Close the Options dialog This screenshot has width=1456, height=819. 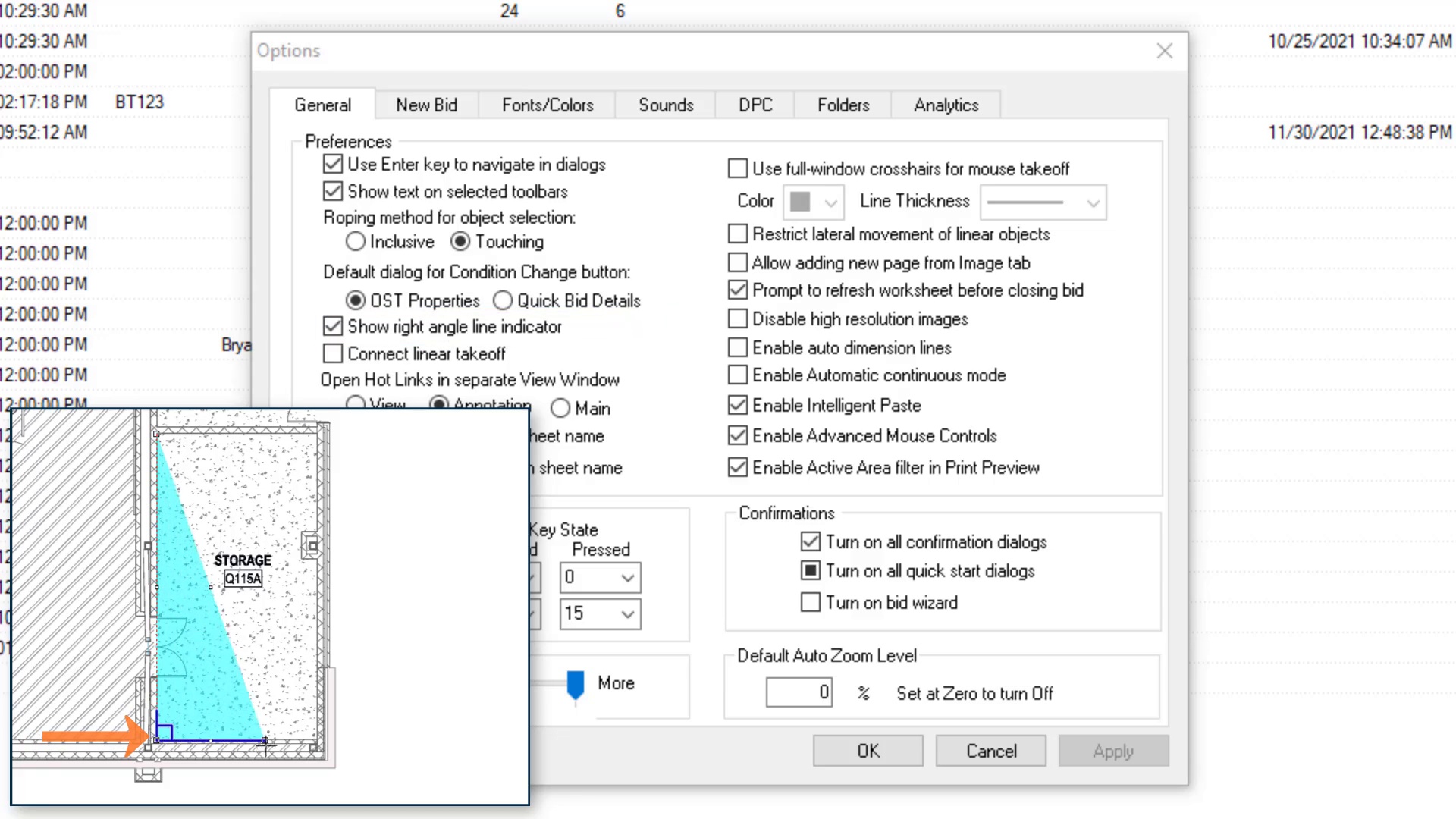pos(1164,51)
